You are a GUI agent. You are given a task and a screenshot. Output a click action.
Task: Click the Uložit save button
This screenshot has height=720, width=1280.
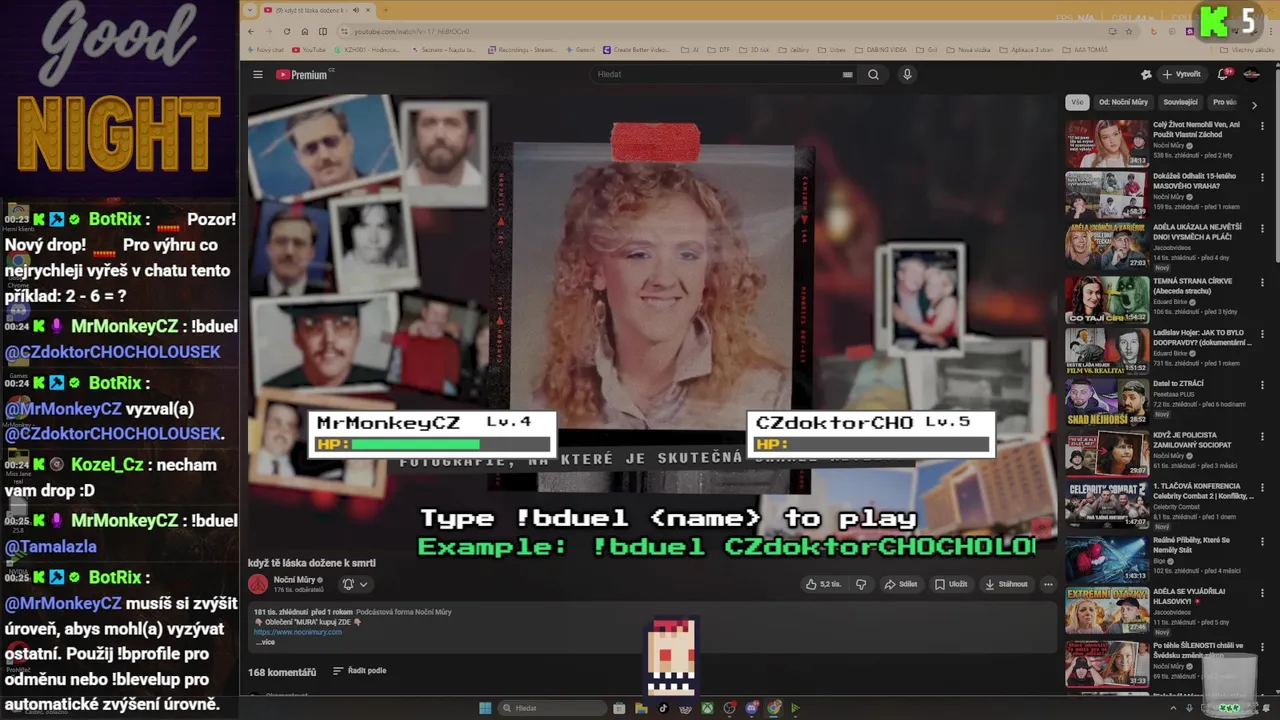tap(951, 584)
